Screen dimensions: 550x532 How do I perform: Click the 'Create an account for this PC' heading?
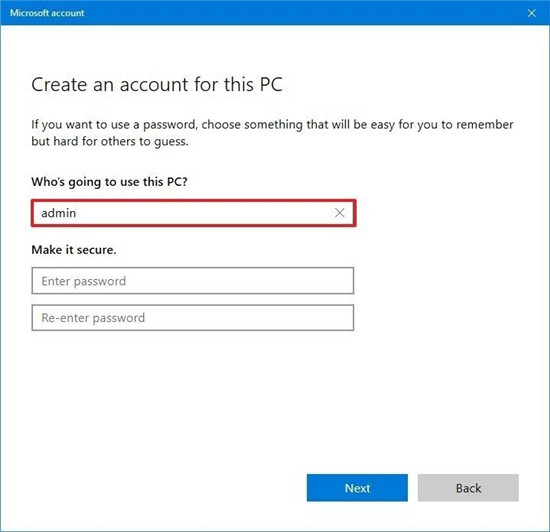tap(157, 85)
